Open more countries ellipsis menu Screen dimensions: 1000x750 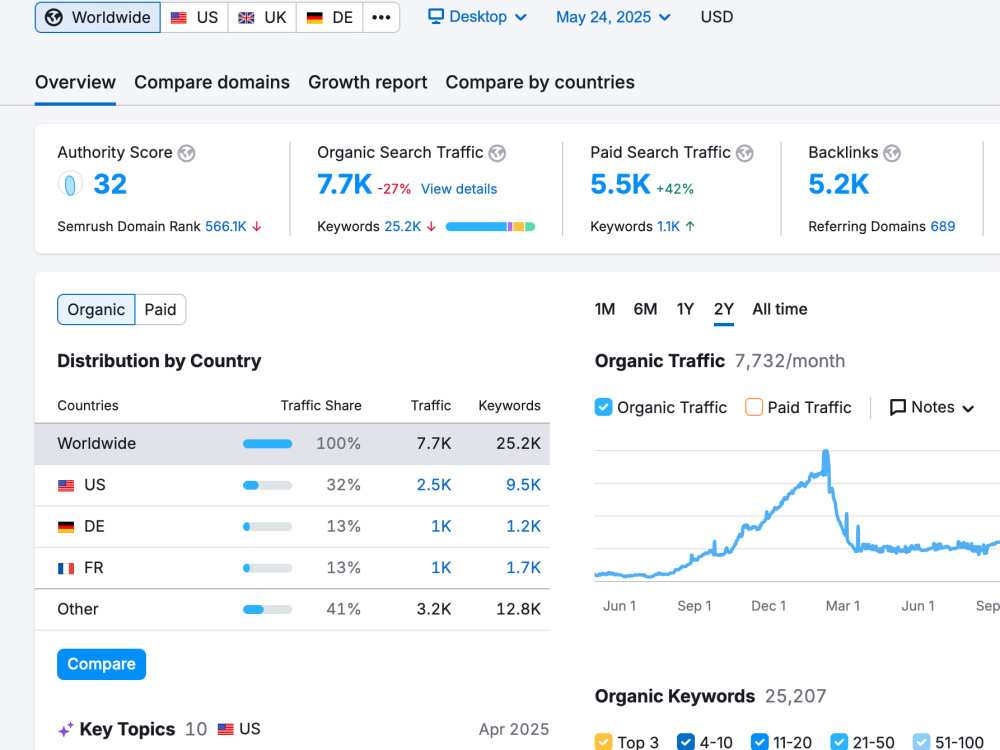[x=381, y=17]
